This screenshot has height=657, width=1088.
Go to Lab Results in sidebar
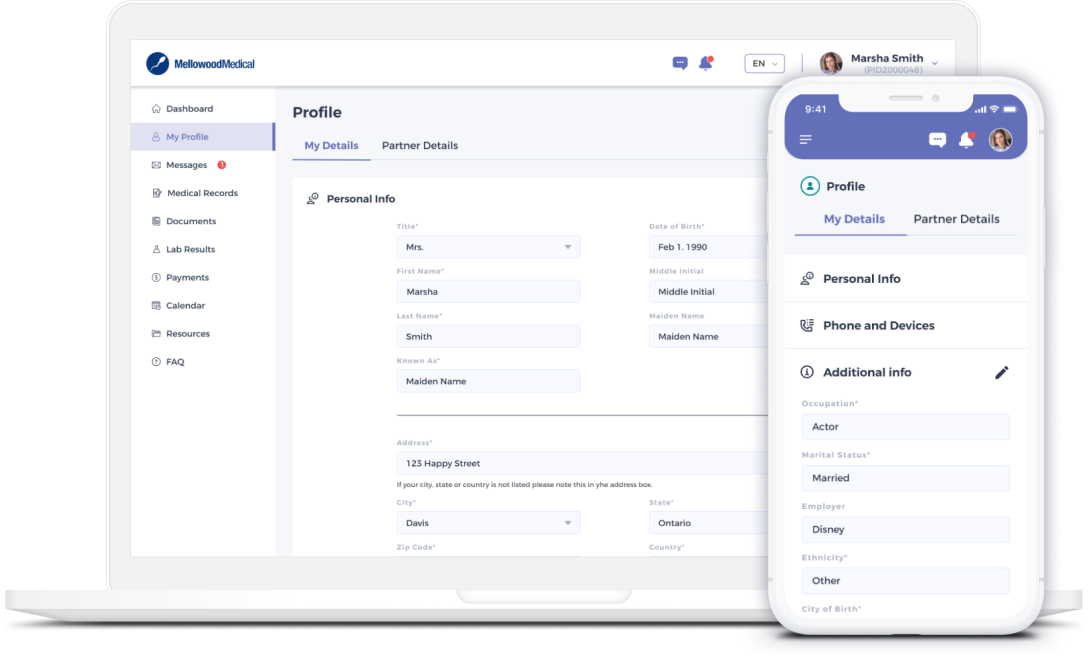tap(190, 249)
